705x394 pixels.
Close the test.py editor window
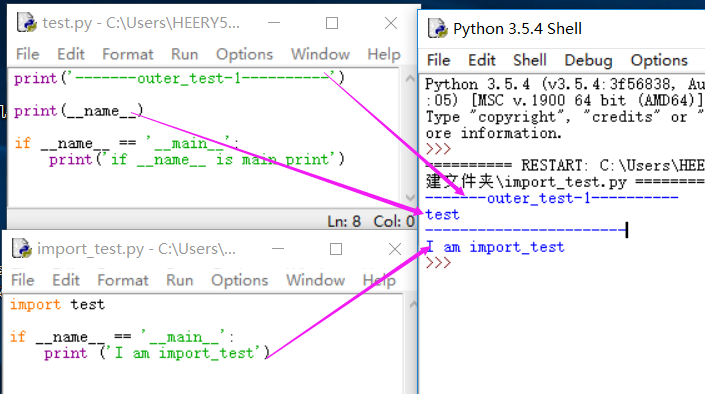click(x=391, y=22)
